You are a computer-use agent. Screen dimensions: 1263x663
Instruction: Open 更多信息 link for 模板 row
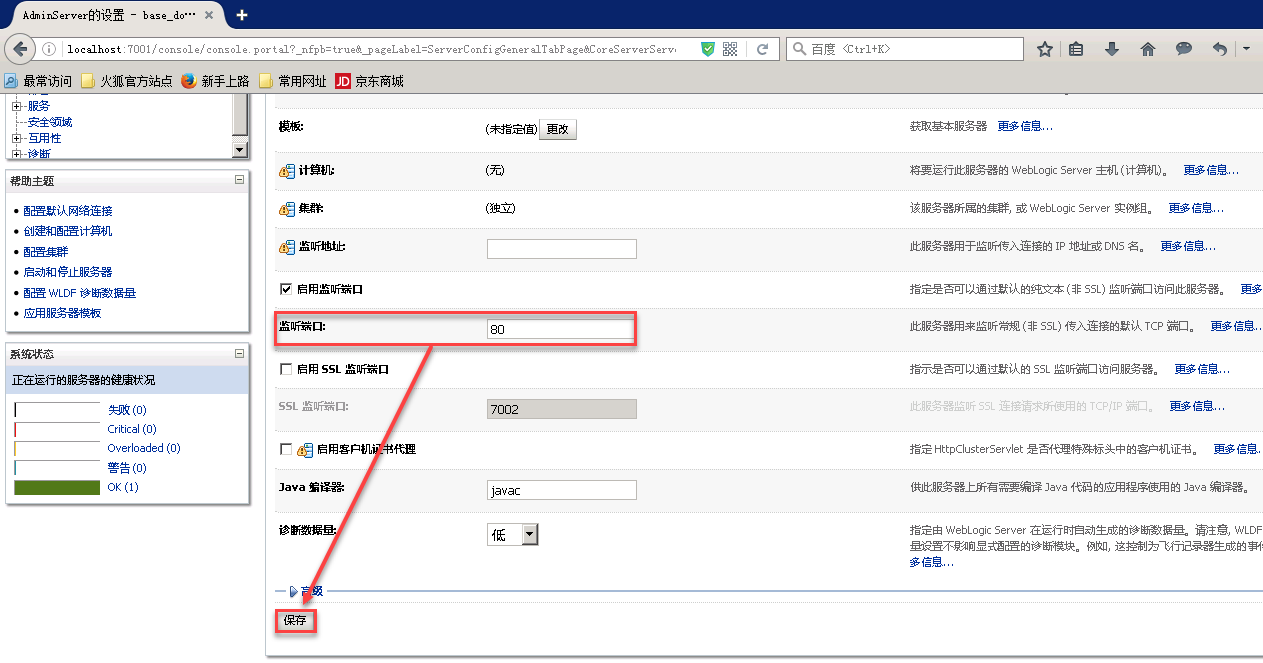(x=1025, y=126)
